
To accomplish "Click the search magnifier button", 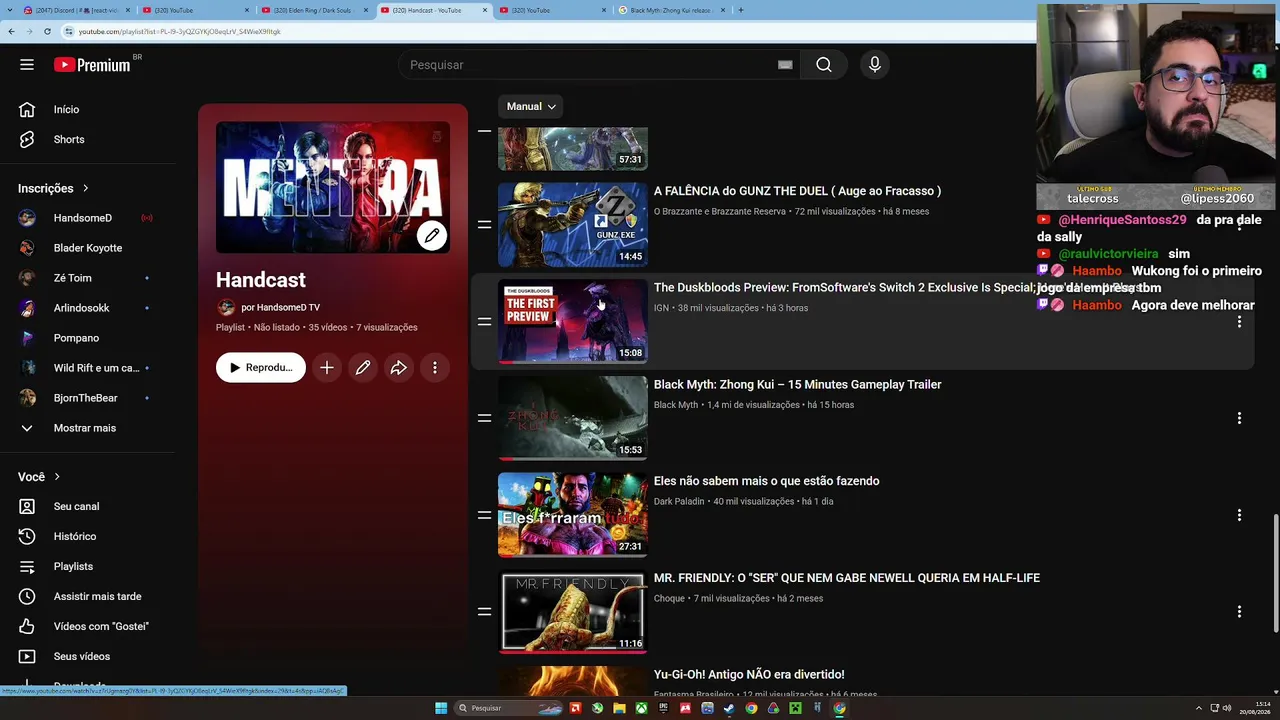I will (x=823, y=65).
